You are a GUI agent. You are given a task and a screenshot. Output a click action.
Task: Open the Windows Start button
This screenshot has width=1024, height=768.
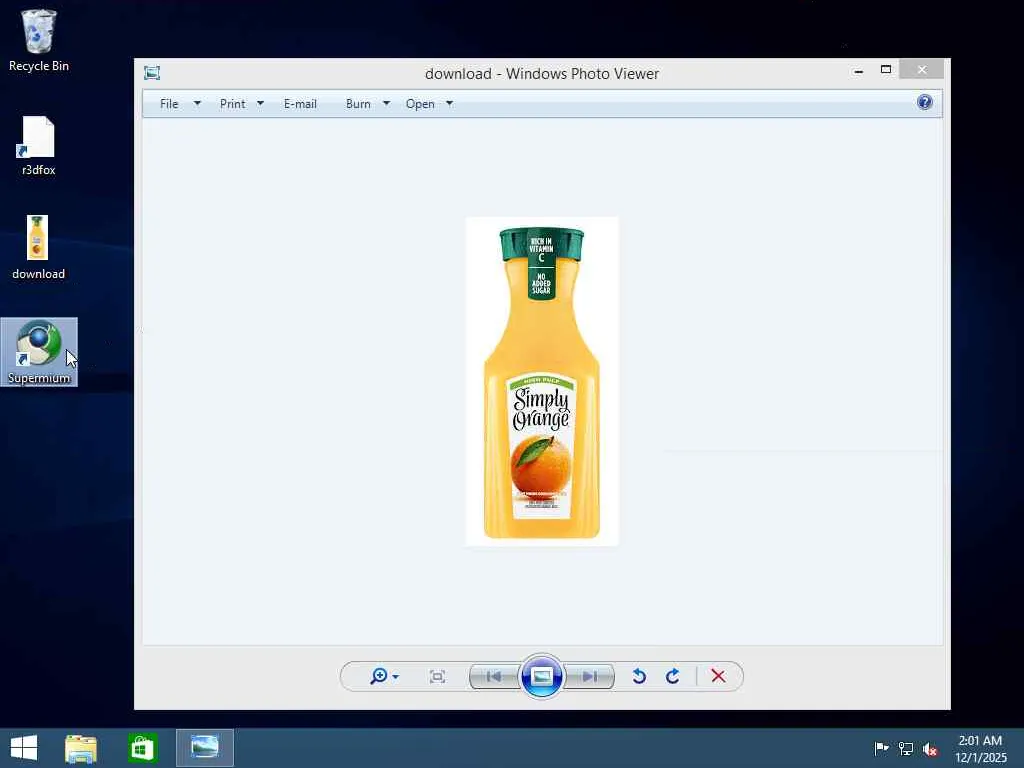tap(24, 748)
